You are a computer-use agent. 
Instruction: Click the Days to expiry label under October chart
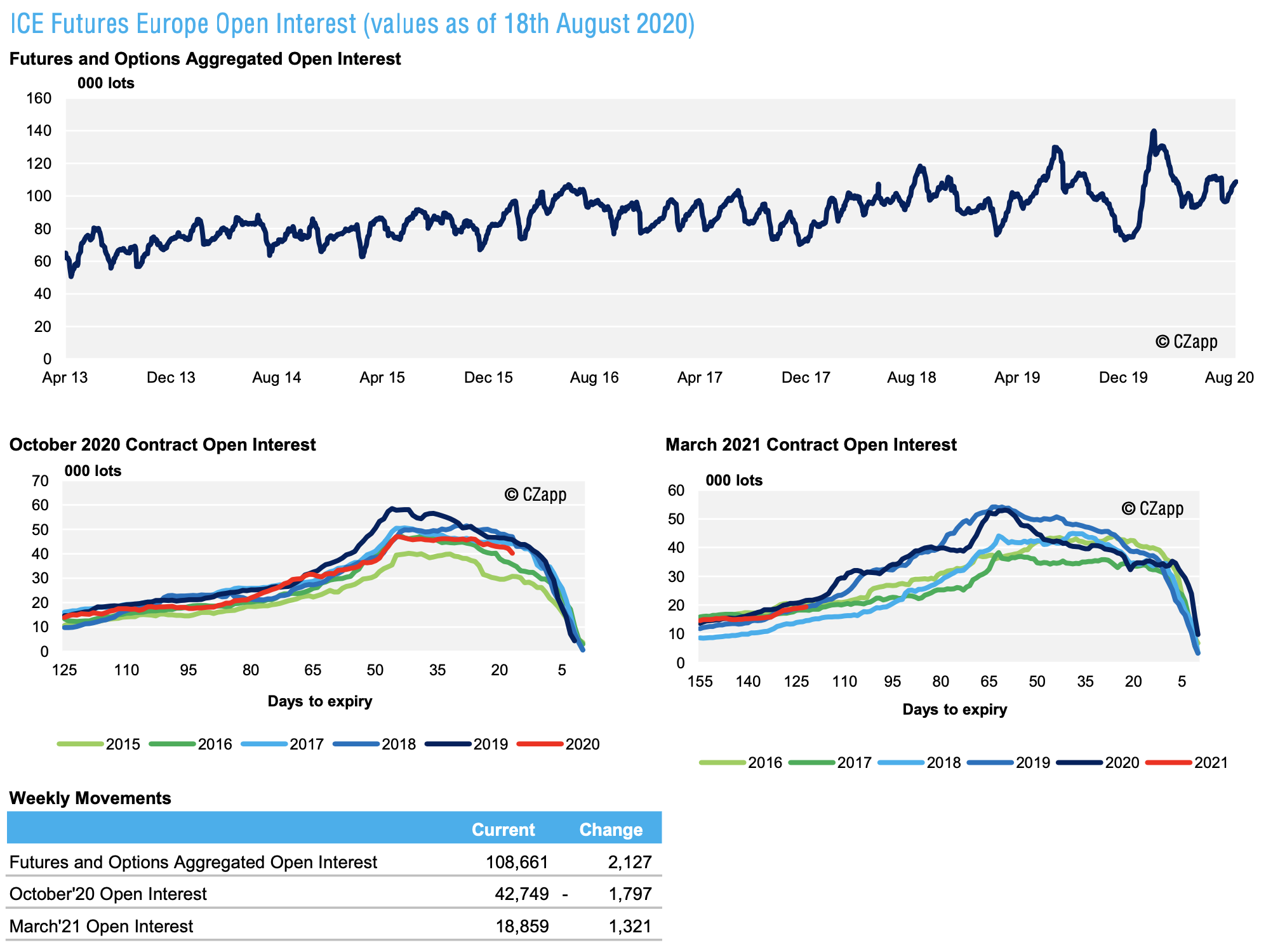(319, 701)
